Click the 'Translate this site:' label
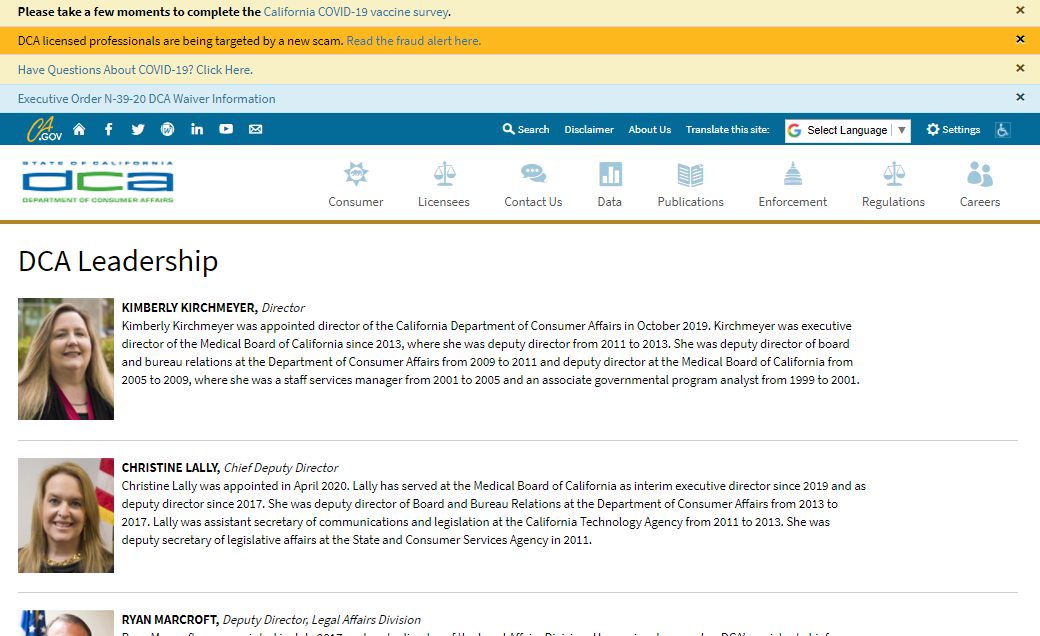The width and height of the screenshot is (1040, 636). coord(728,130)
